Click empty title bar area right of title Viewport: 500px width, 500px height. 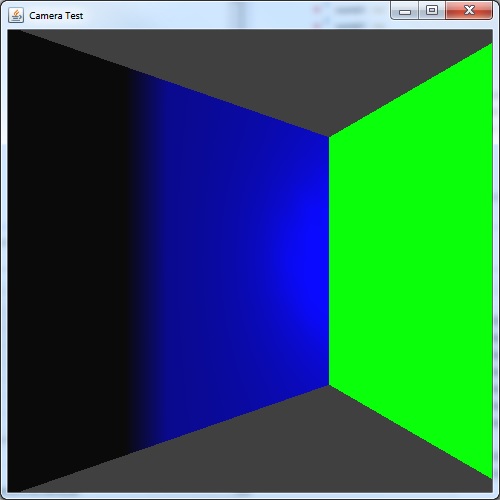pos(233,15)
